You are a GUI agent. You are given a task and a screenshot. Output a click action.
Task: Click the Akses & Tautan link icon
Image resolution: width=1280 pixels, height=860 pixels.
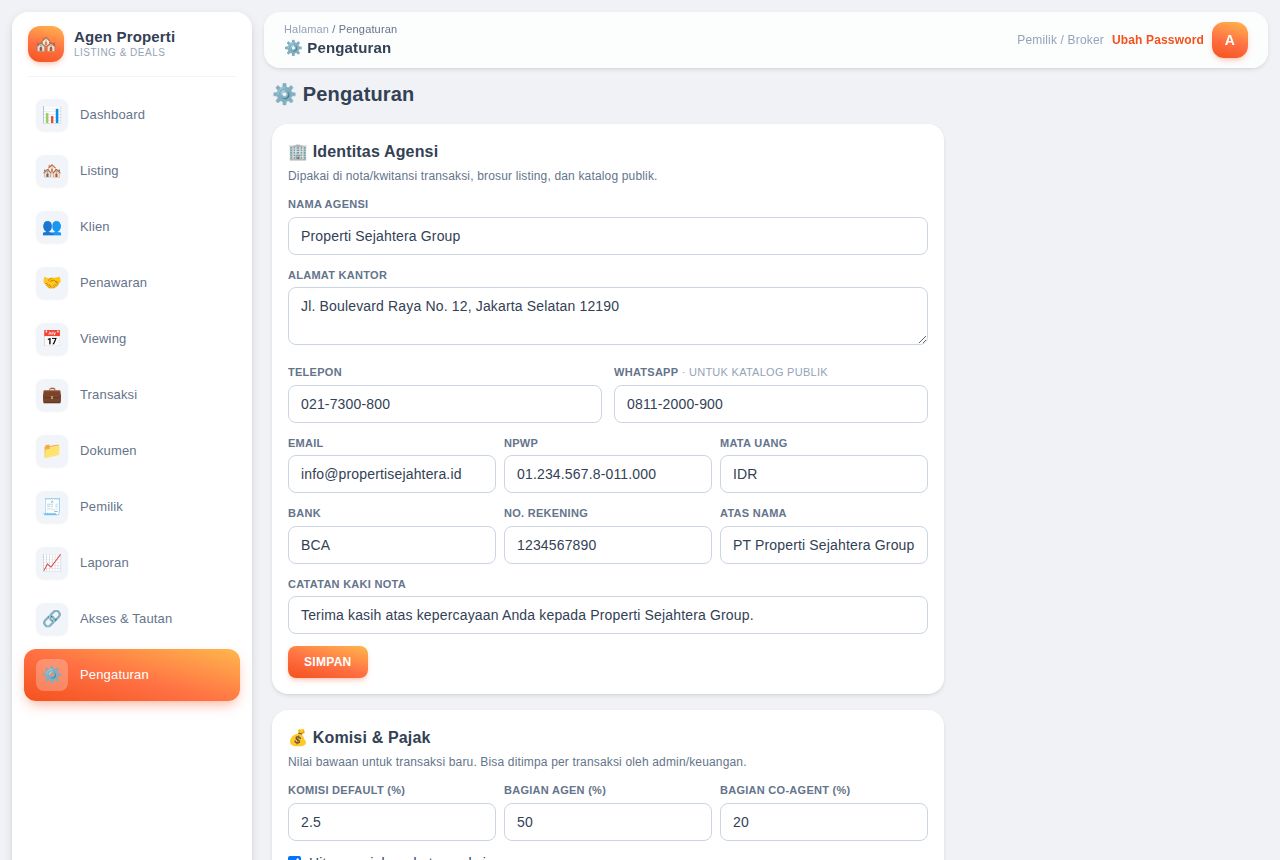tap(52, 619)
